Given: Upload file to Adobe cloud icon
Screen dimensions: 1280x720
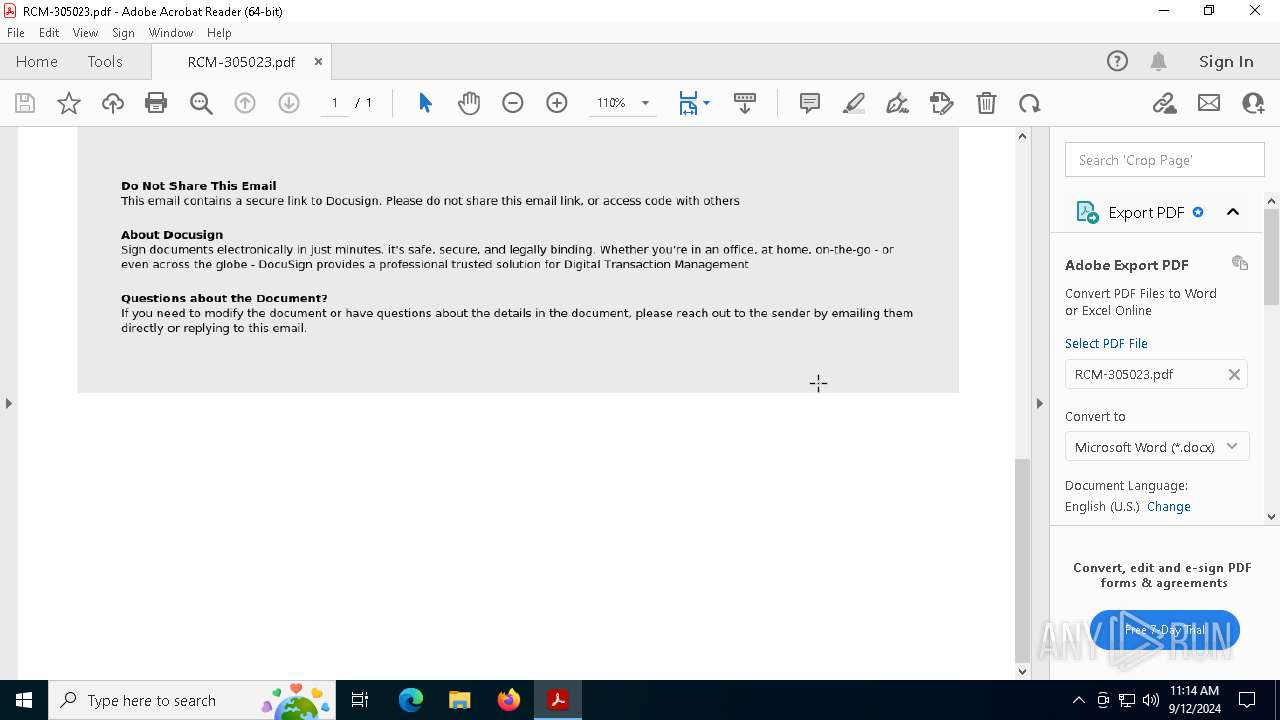Looking at the screenshot, I should [x=113, y=103].
